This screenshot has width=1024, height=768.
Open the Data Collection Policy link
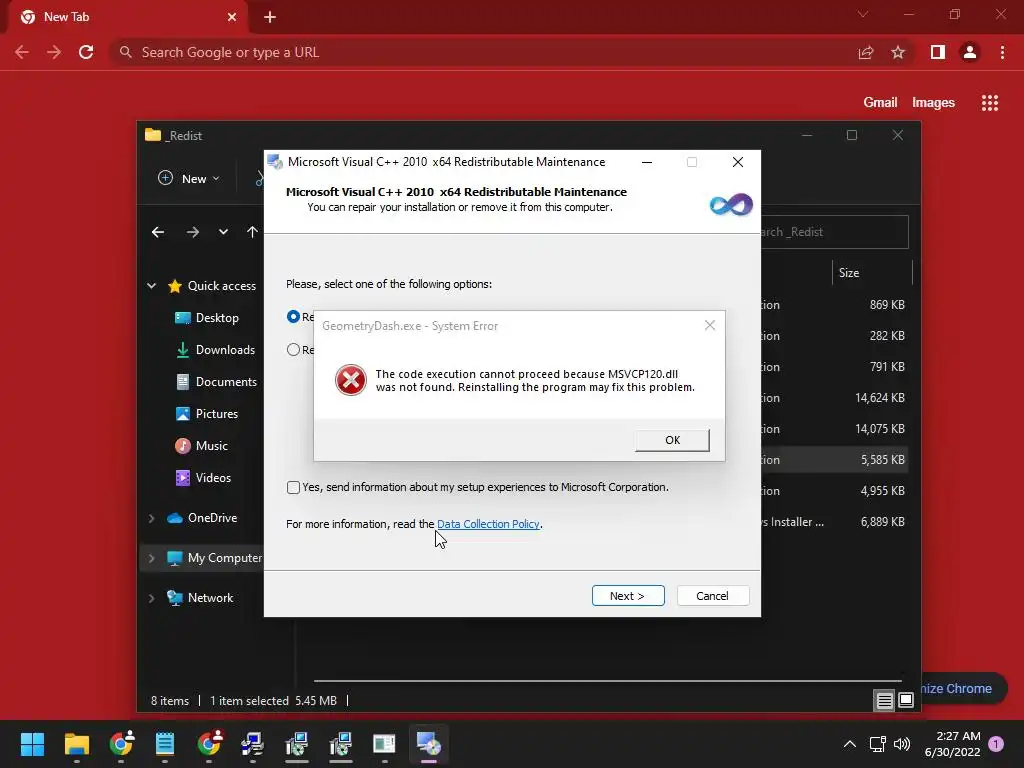[x=488, y=524]
